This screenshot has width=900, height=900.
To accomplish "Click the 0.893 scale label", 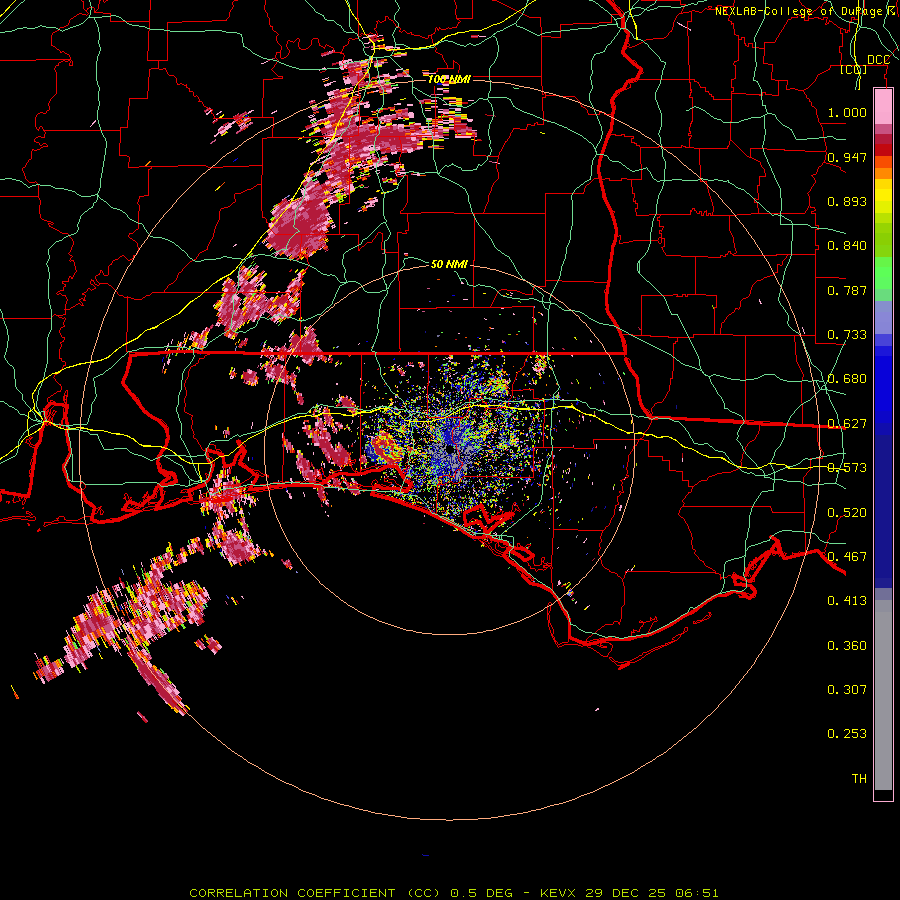I will click(847, 201).
